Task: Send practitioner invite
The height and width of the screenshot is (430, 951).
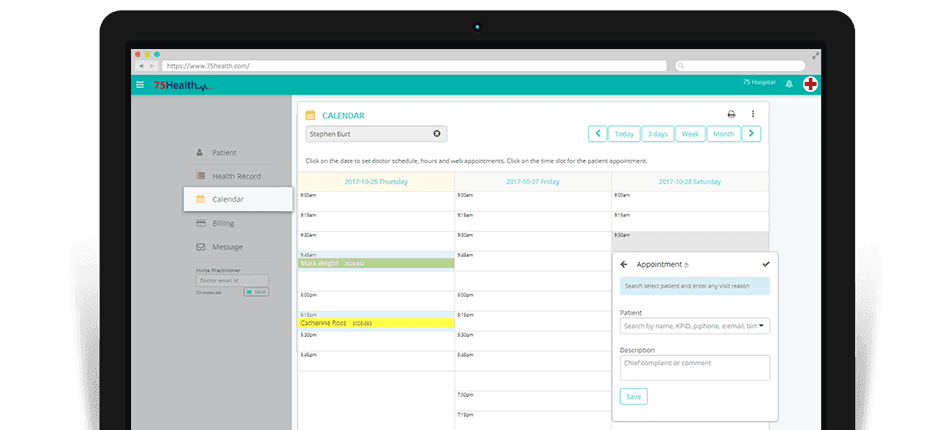Action: coord(256,292)
